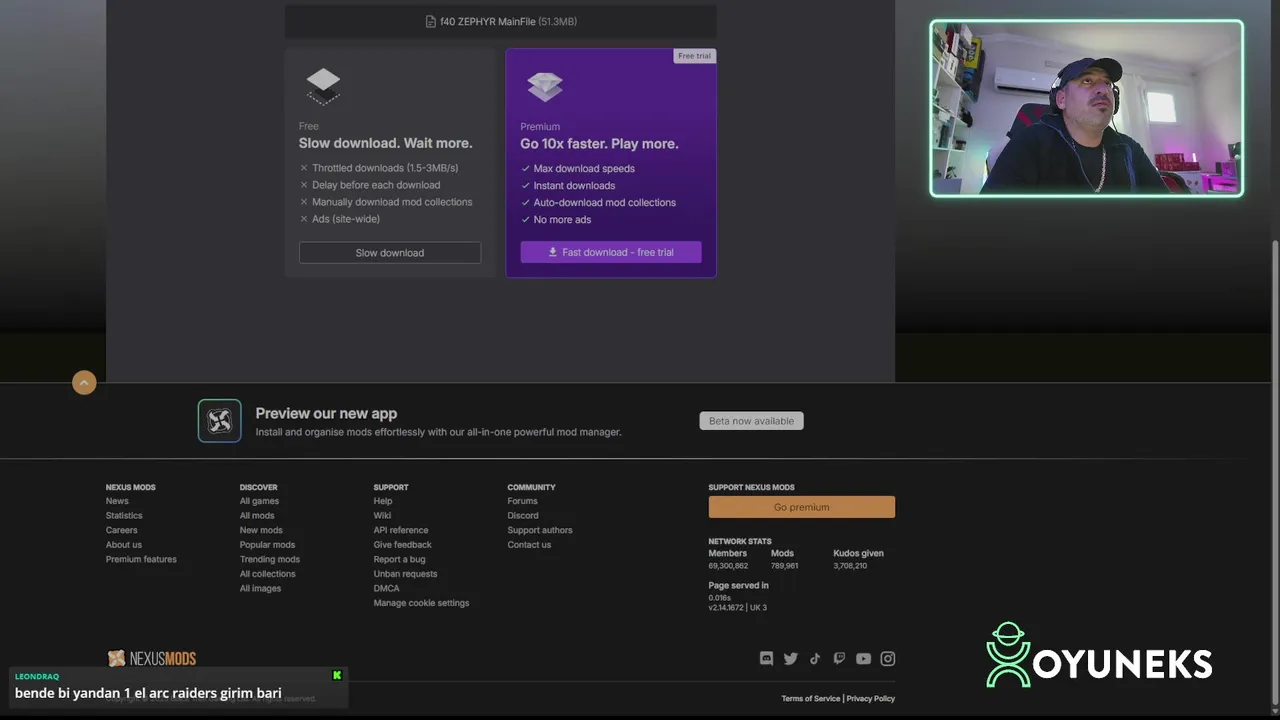Click the Free tier stacked-layers icon
Image resolution: width=1280 pixels, height=720 pixels.
tap(323, 87)
